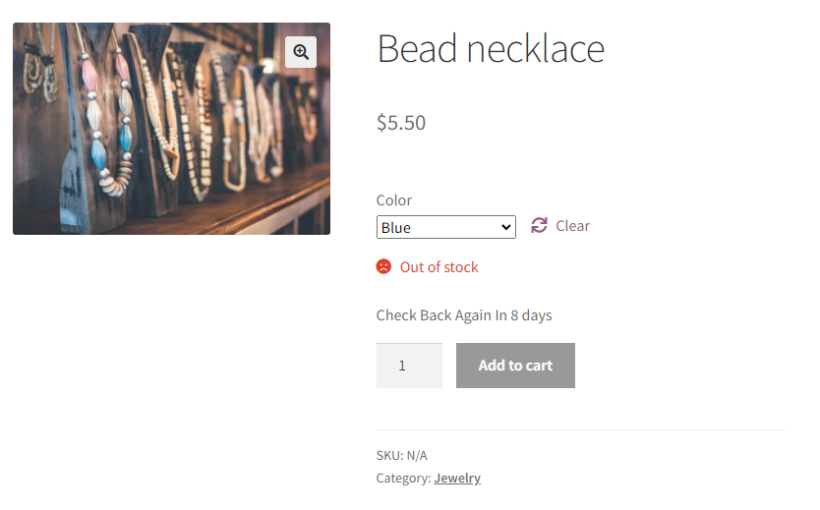Click the Color field label
Viewport: 820px width, 510px height.
coord(394,200)
